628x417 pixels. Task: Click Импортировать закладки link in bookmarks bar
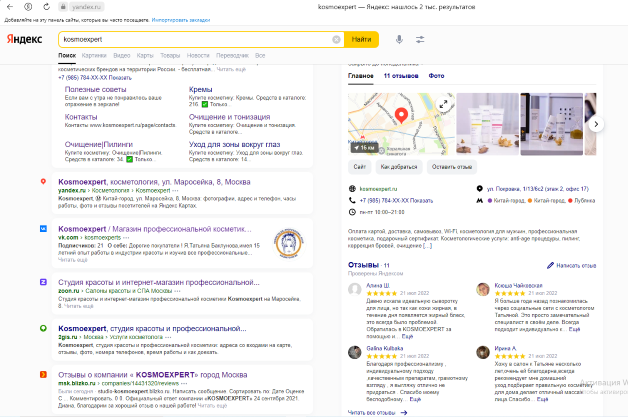coord(181,20)
